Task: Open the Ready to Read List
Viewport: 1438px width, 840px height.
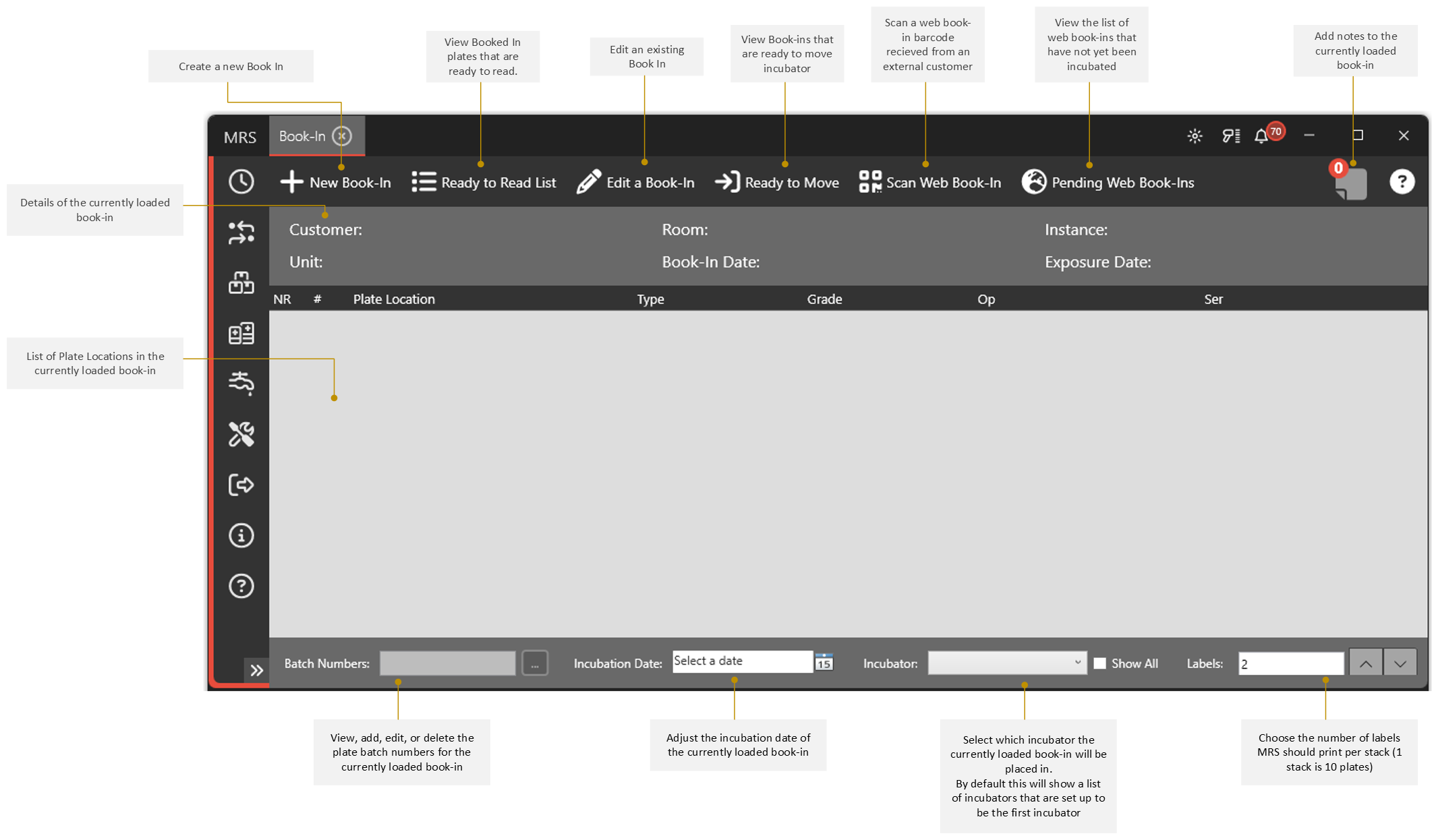Action: (x=484, y=182)
